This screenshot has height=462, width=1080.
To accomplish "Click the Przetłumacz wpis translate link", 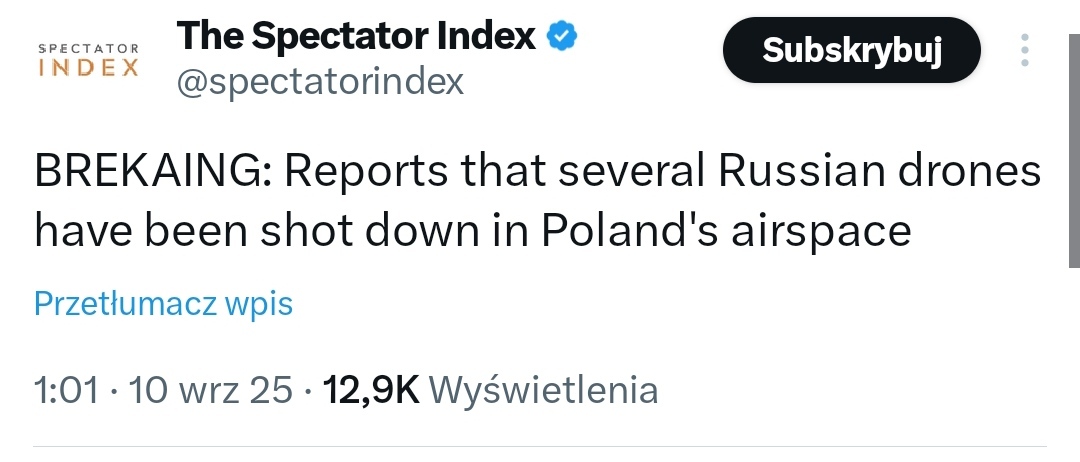I will (x=163, y=303).
